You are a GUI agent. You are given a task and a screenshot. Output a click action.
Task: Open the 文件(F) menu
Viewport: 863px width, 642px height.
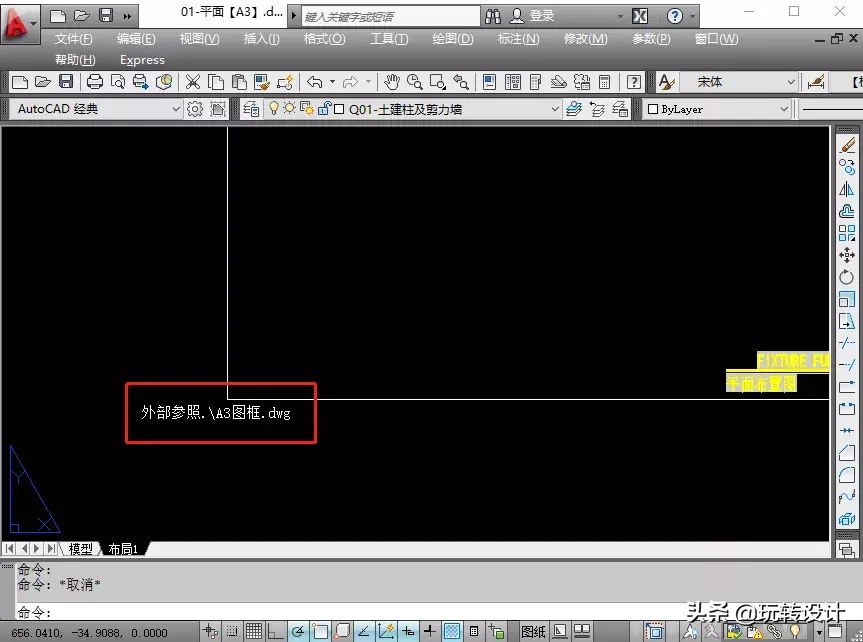[x=74, y=39]
